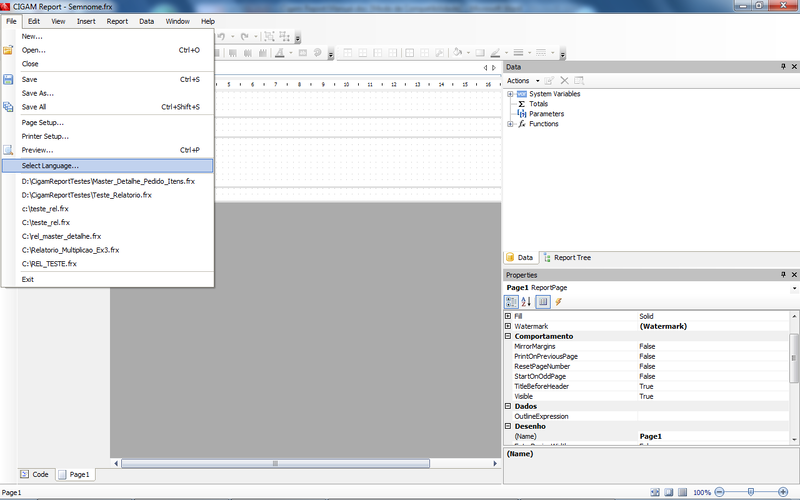The width and height of the screenshot is (800, 500).
Task: Click zoom out minus button
Action: pos(719,492)
